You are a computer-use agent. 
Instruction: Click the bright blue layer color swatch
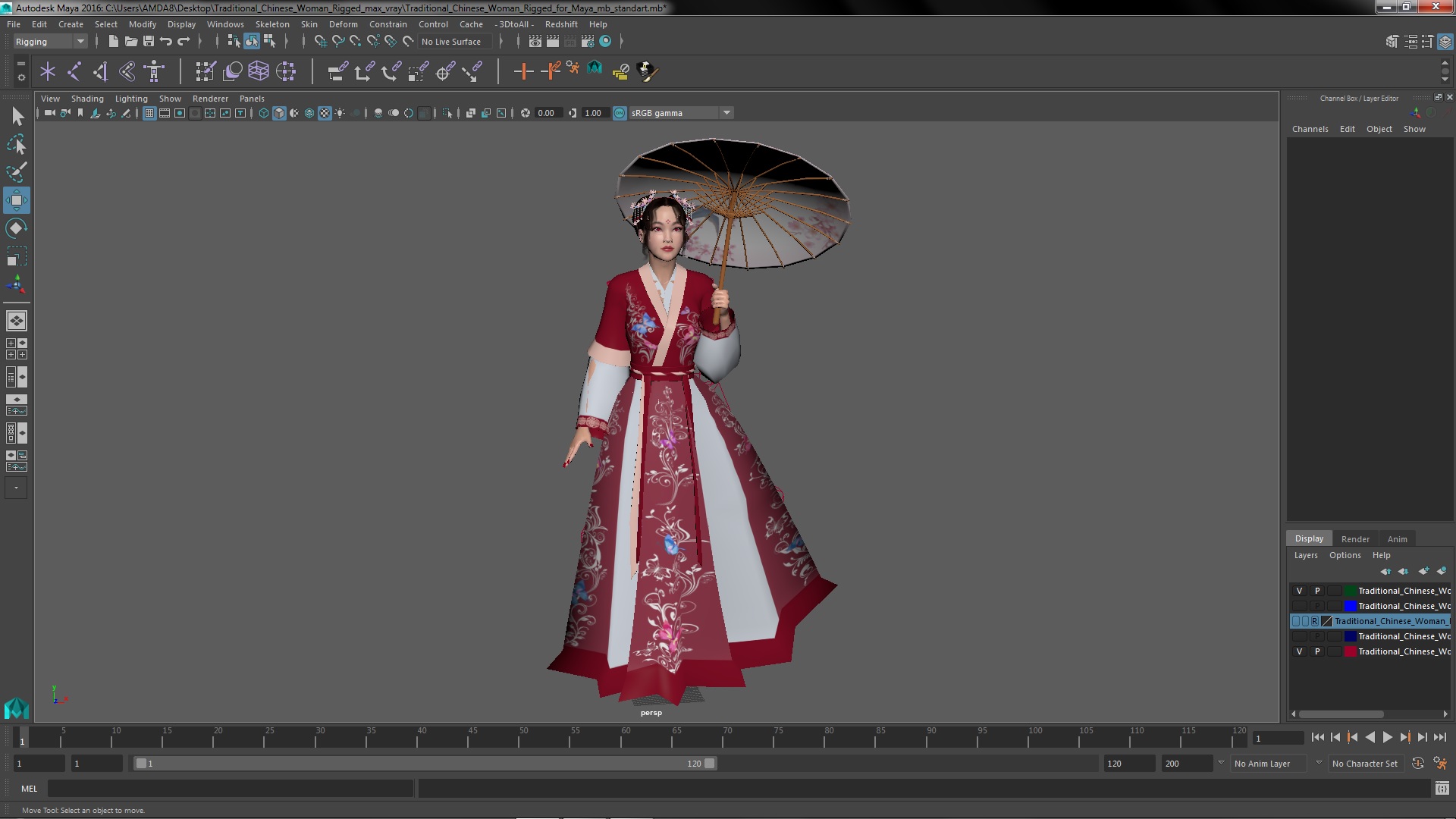[1350, 606]
